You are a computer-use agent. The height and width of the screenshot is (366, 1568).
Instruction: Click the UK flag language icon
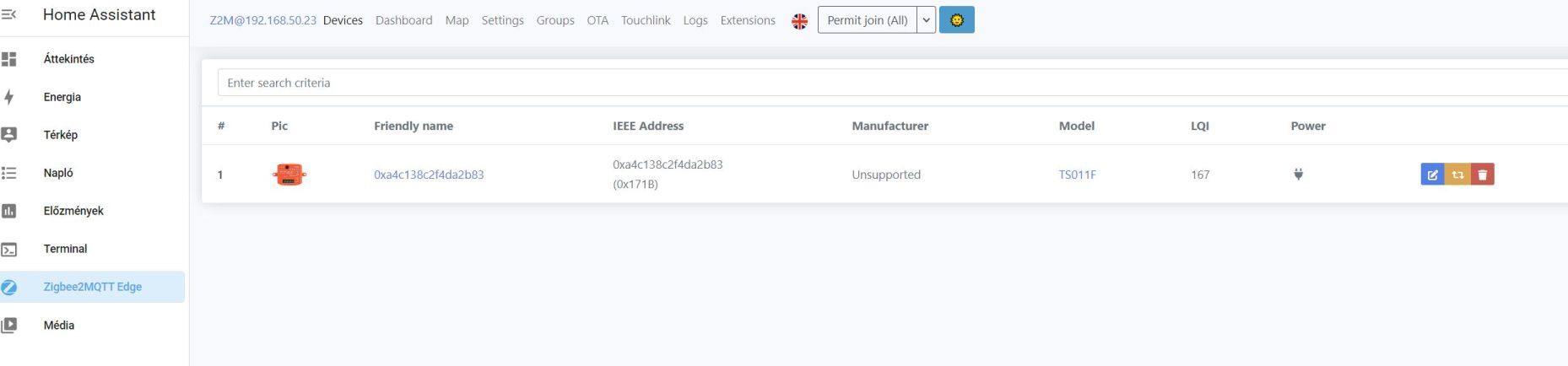coord(799,21)
